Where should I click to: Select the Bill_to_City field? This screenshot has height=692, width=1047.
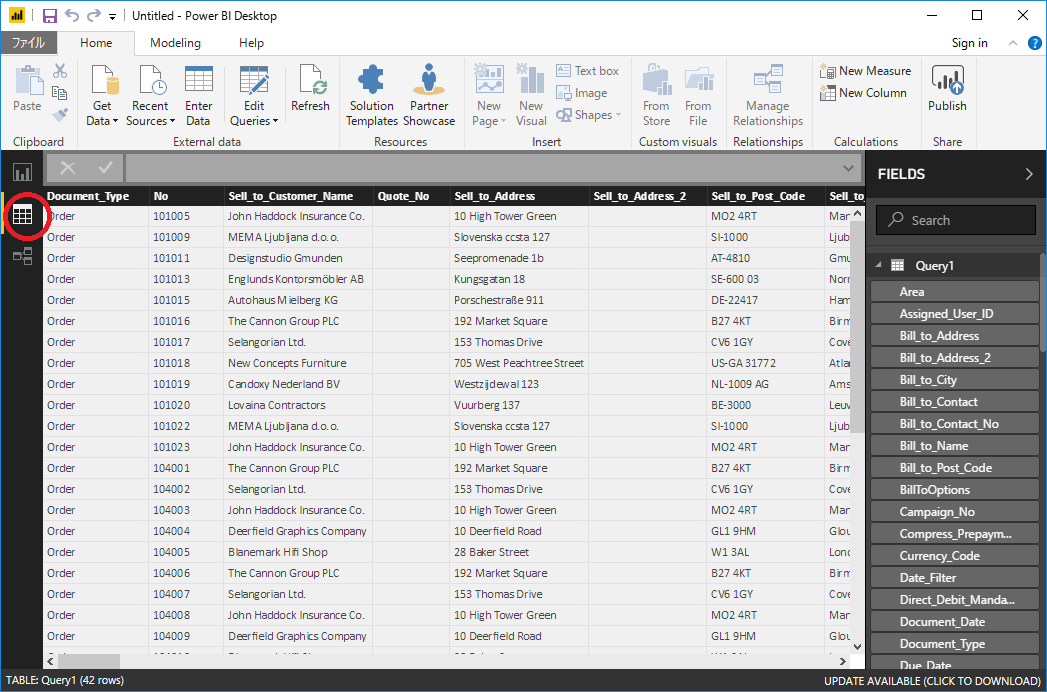955,379
